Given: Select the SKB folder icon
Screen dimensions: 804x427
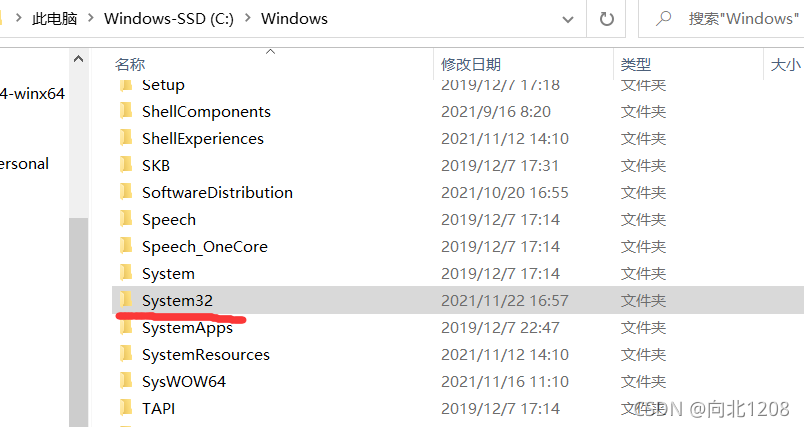Looking at the screenshot, I should pos(126,165).
